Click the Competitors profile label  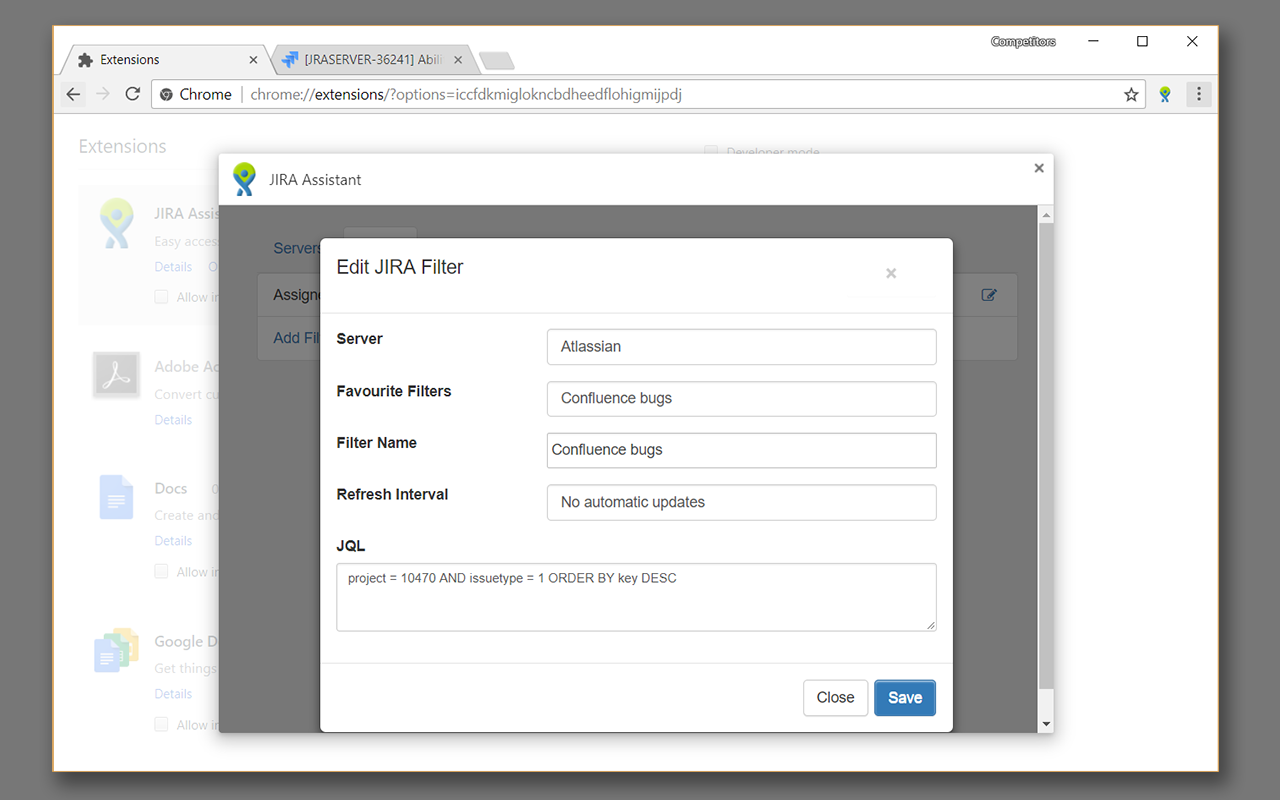coord(1023,42)
